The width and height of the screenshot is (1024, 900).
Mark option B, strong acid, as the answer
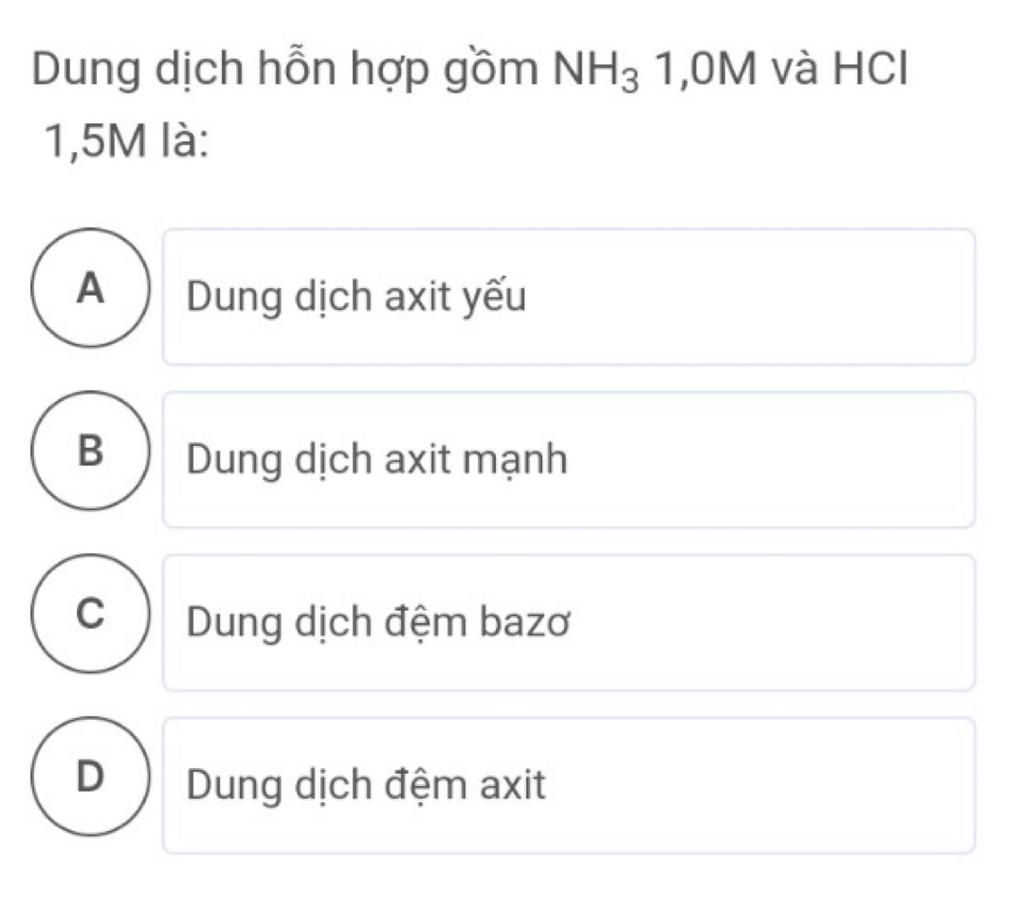point(91,451)
